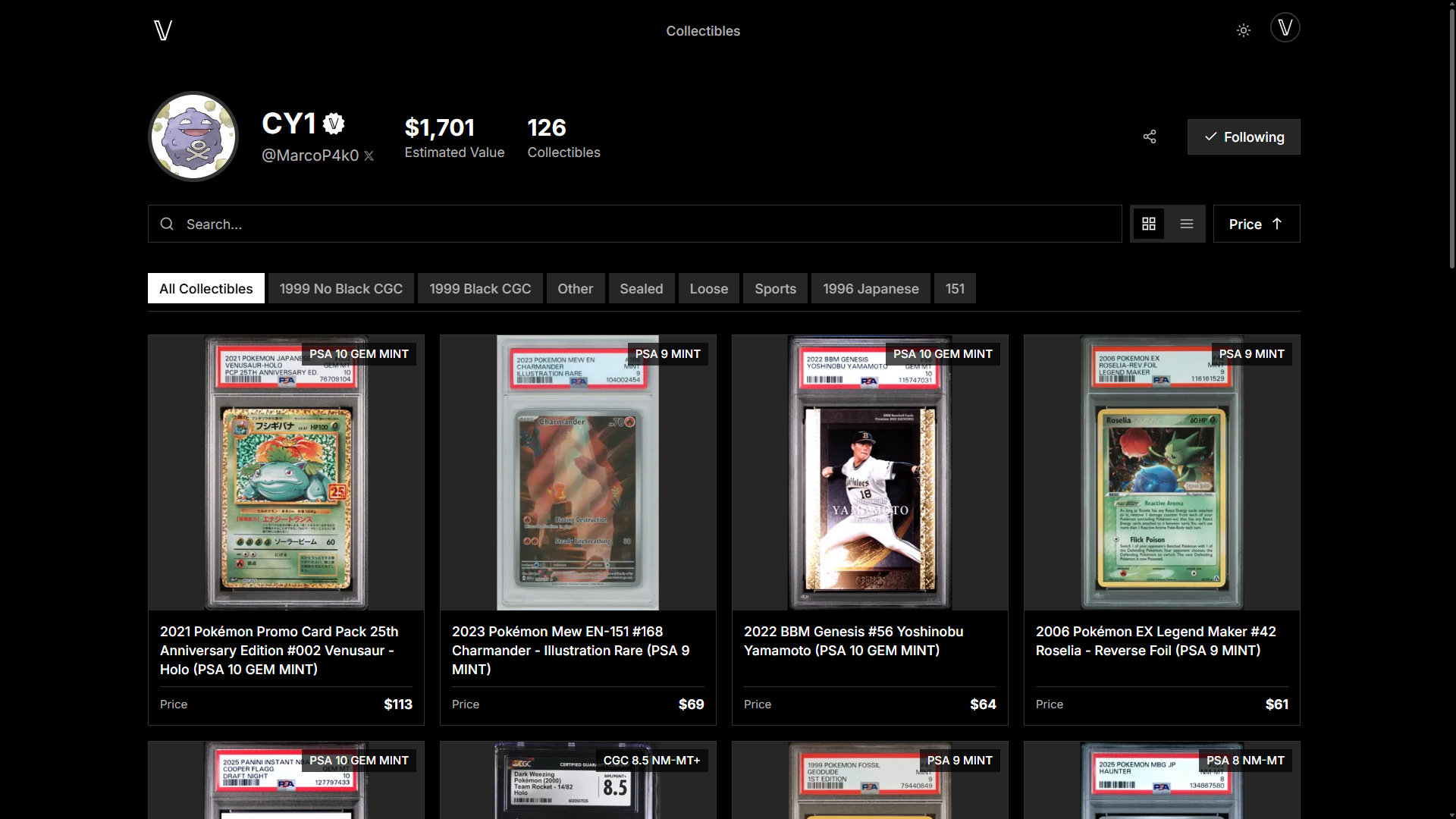
Task: Select the 1999 Black CGC filter
Action: 479,288
